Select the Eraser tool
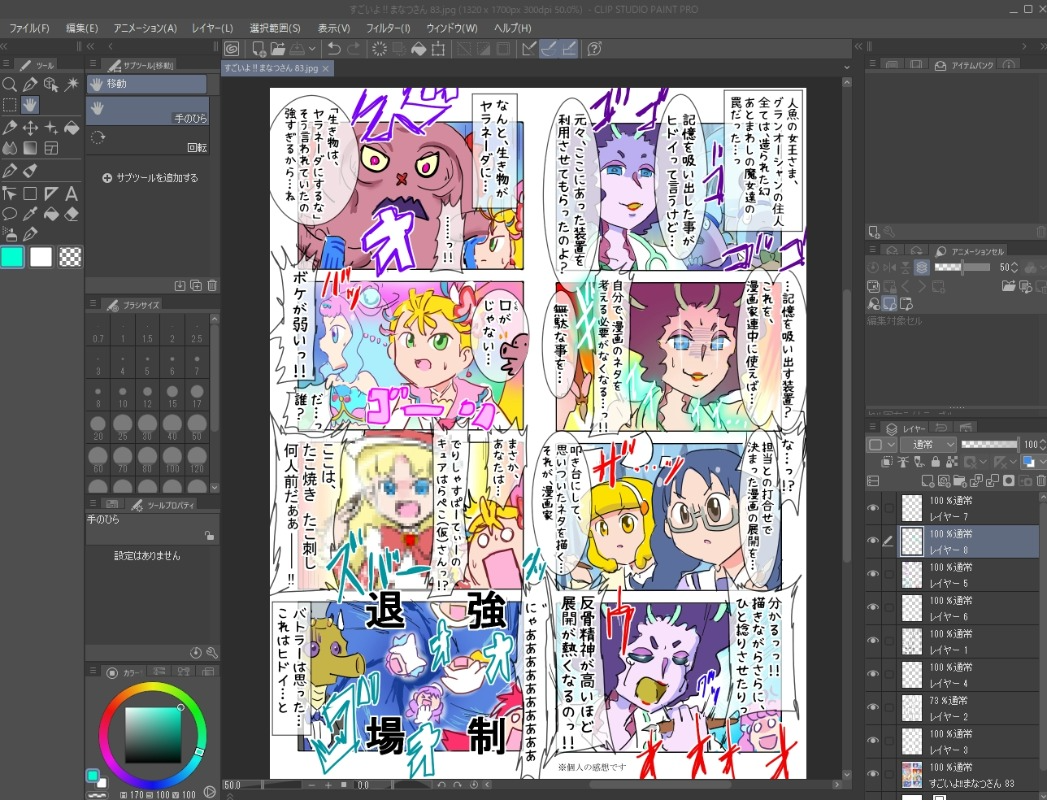The height and width of the screenshot is (800, 1047). (x=72, y=213)
